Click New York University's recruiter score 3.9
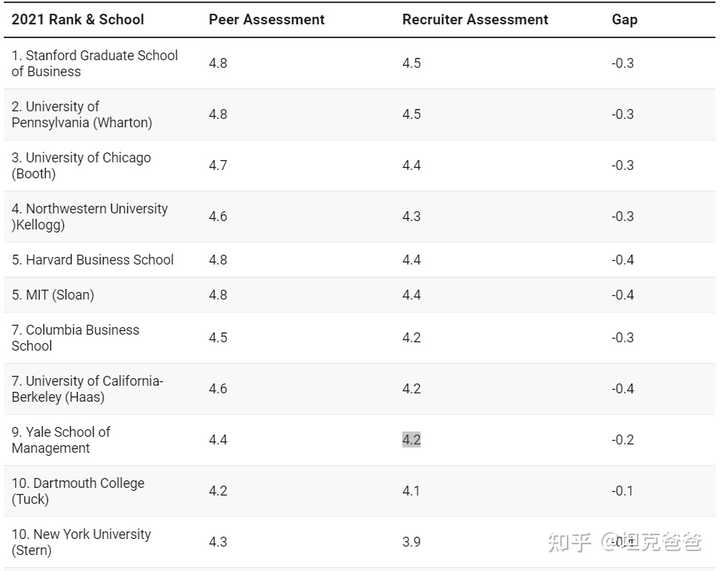The height and width of the screenshot is (571, 720). [x=411, y=542]
